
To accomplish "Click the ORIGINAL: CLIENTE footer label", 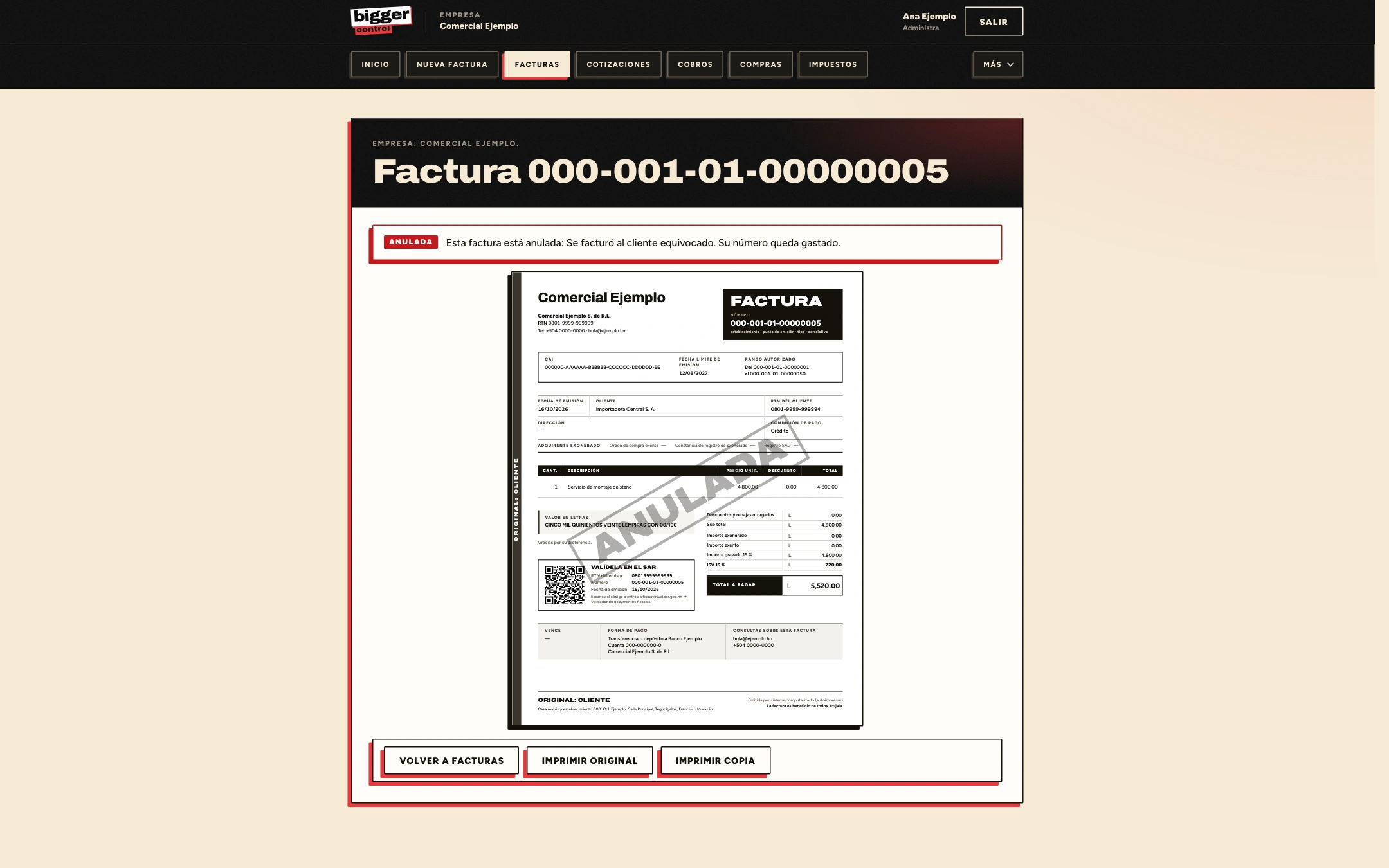I will coord(574,700).
